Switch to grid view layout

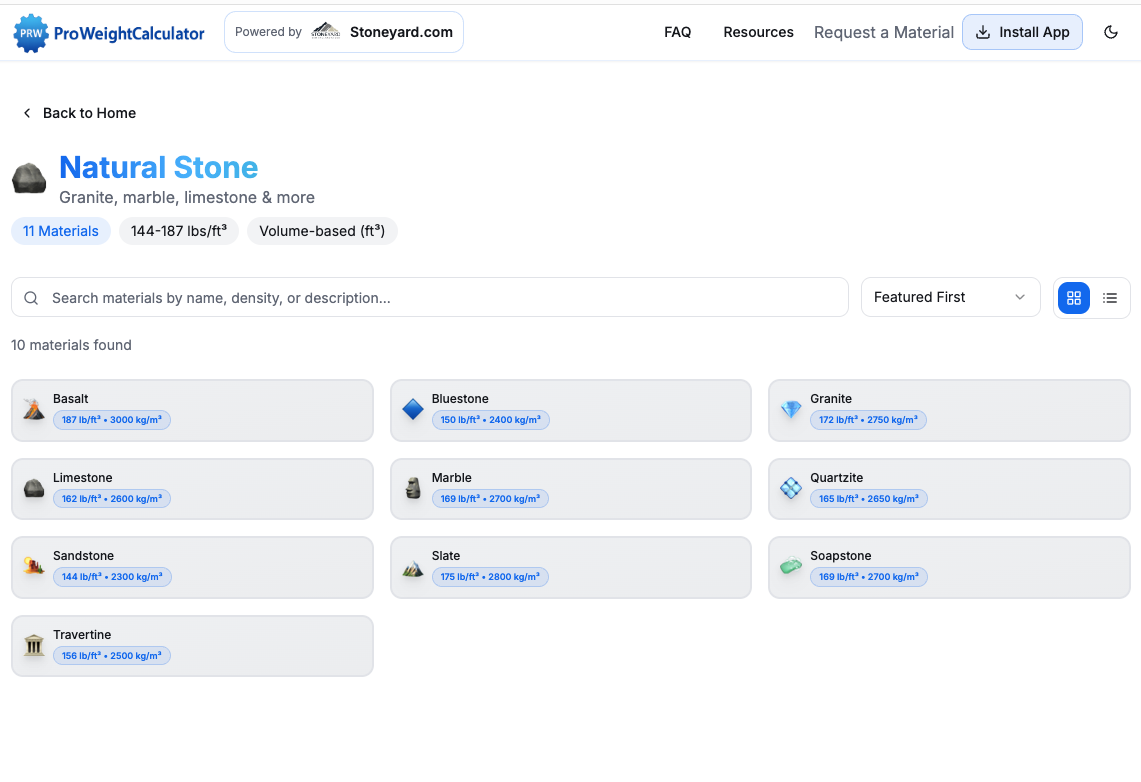pyautogui.click(x=1074, y=298)
